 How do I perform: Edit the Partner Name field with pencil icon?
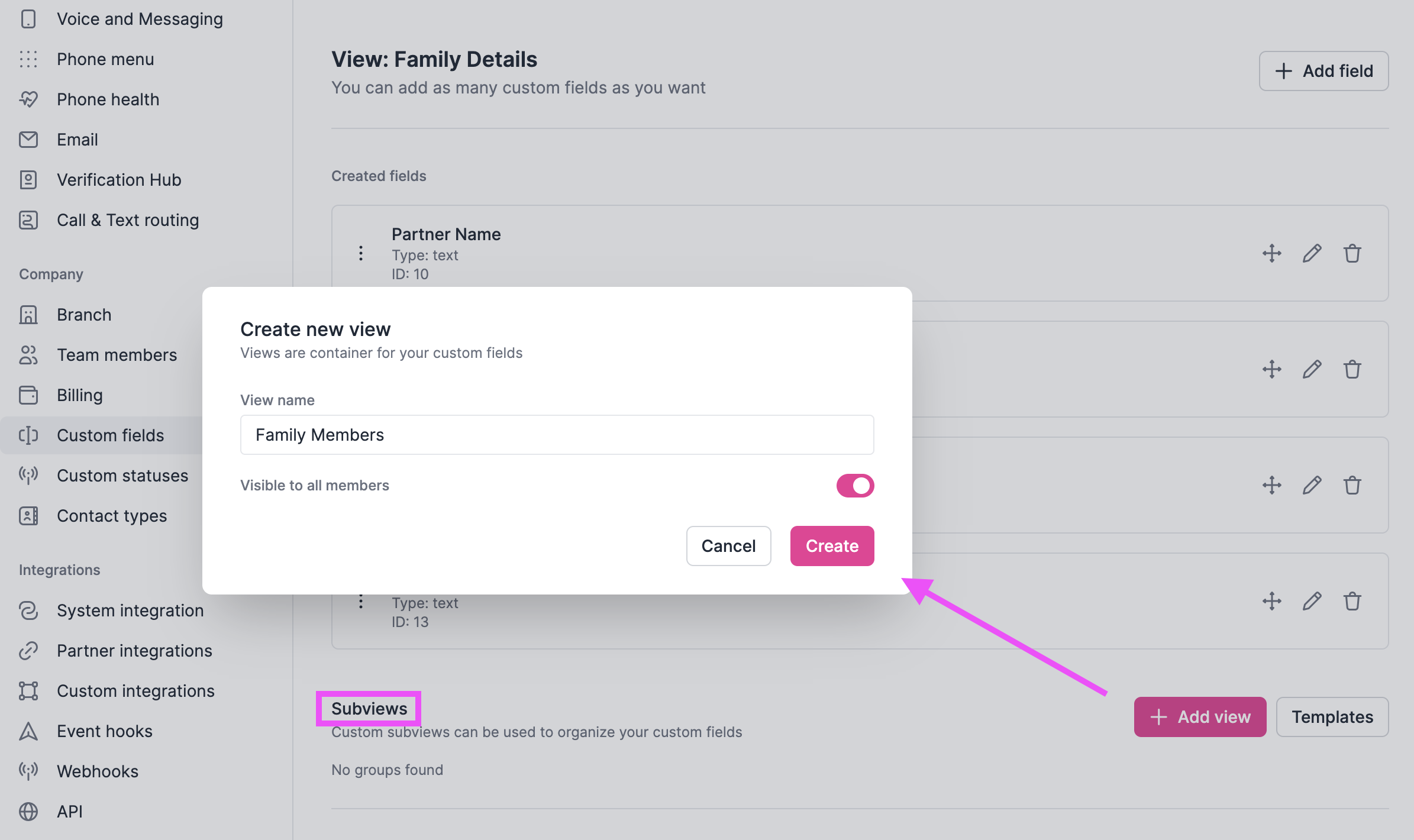coord(1312,253)
